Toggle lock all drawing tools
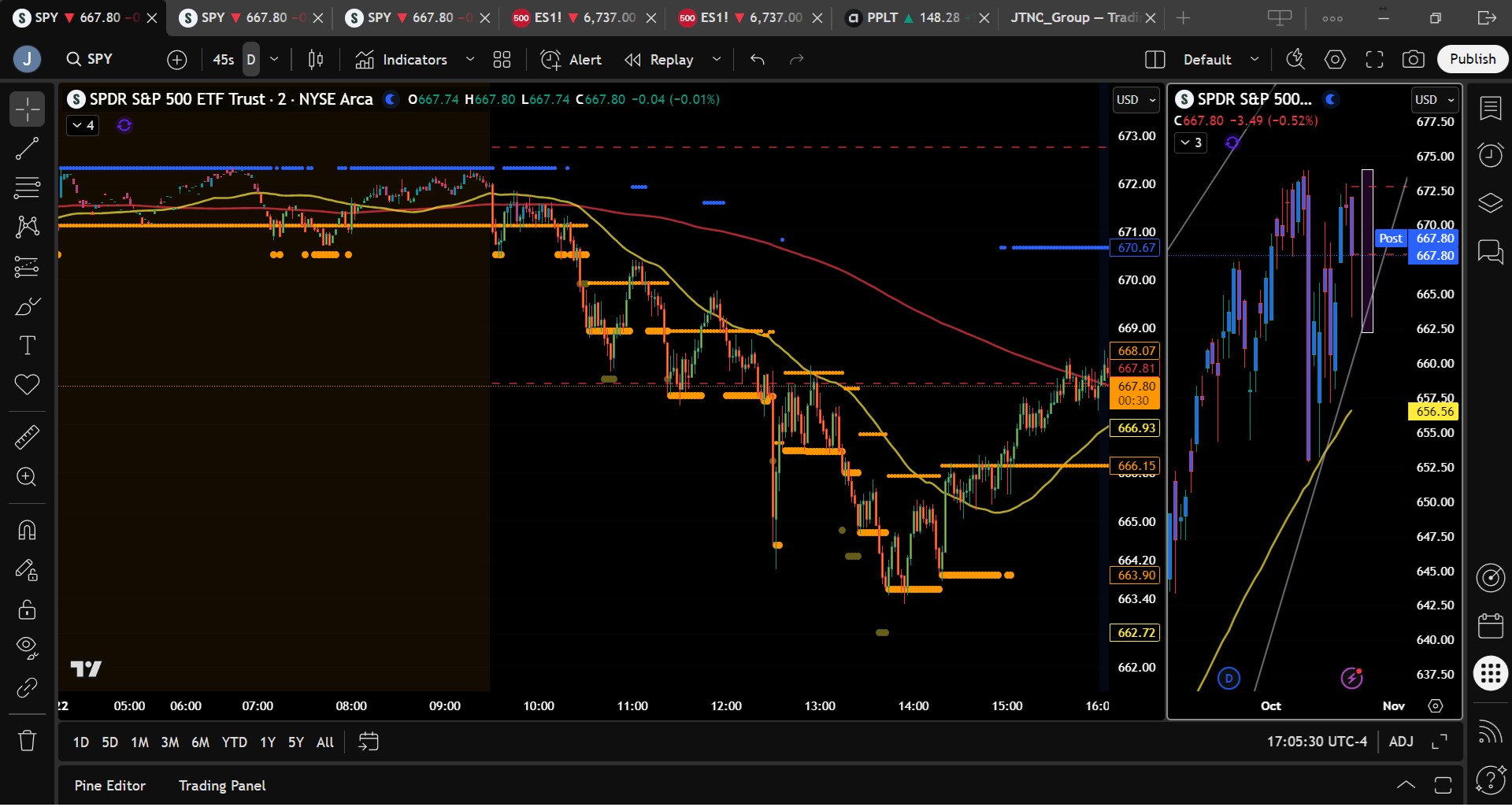Viewport: 1512px width, 807px height. pyautogui.click(x=27, y=609)
